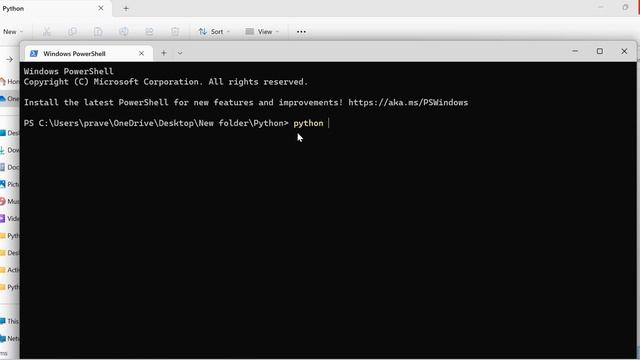
Task: Add a new tab in File Explorer
Action: (x=126, y=8)
